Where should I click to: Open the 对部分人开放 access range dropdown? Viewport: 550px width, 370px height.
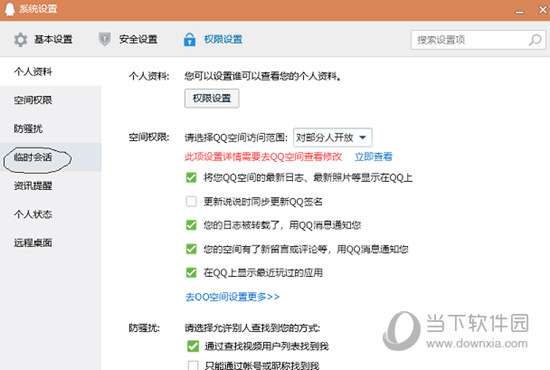tap(333, 137)
